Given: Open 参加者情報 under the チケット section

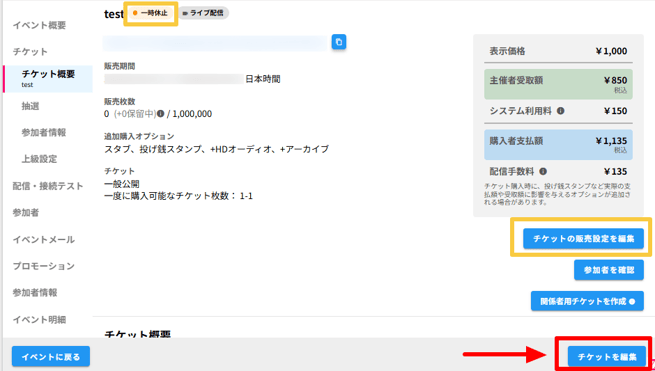Looking at the screenshot, I should pos(44,133).
